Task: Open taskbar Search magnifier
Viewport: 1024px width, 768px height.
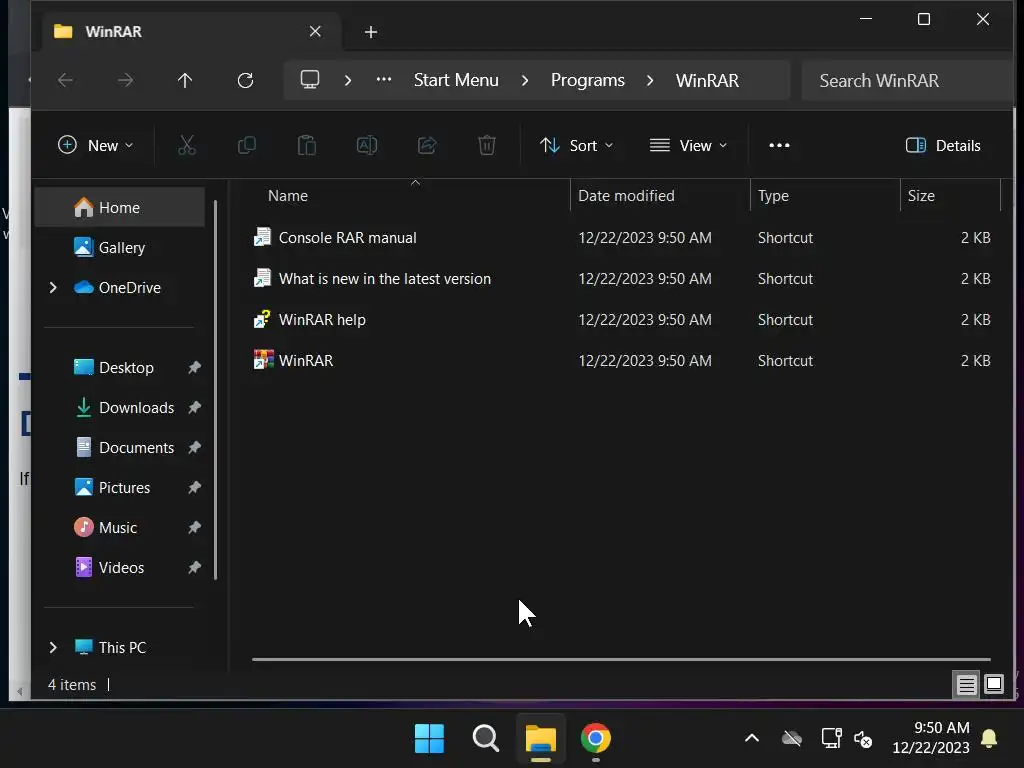Action: pyautogui.click(x=485, y=739)
